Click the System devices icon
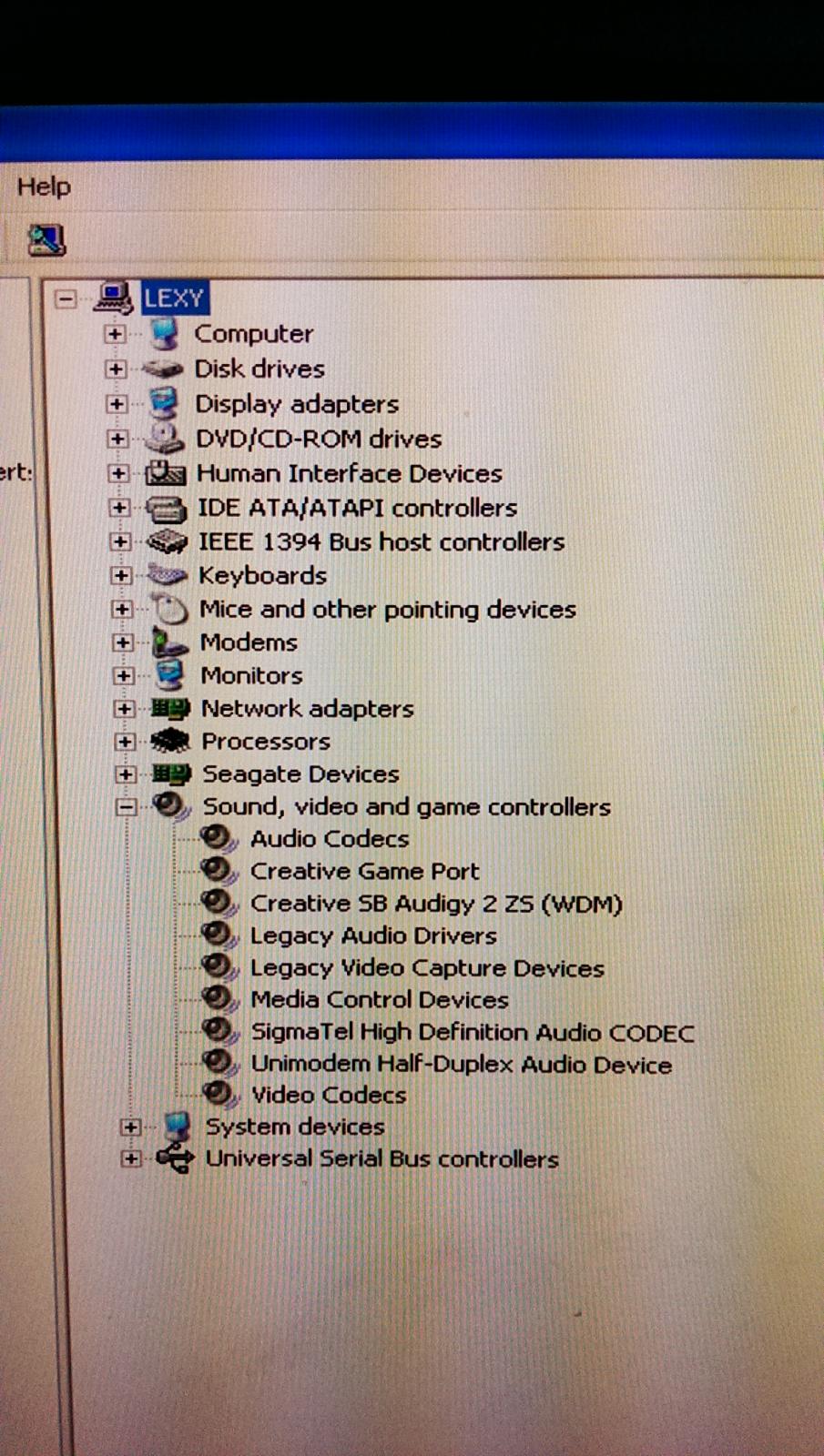 [178, 1126]
